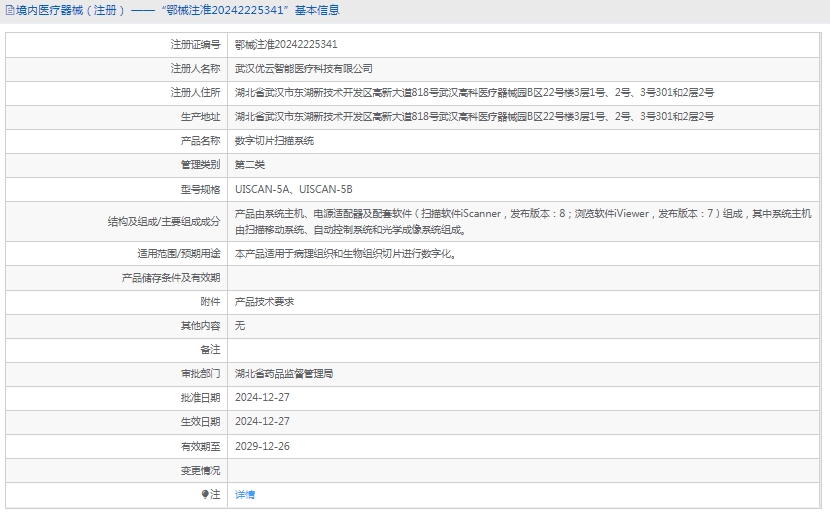Click the 注册人住所 address value
830x513 pixels.
[474, 93]
